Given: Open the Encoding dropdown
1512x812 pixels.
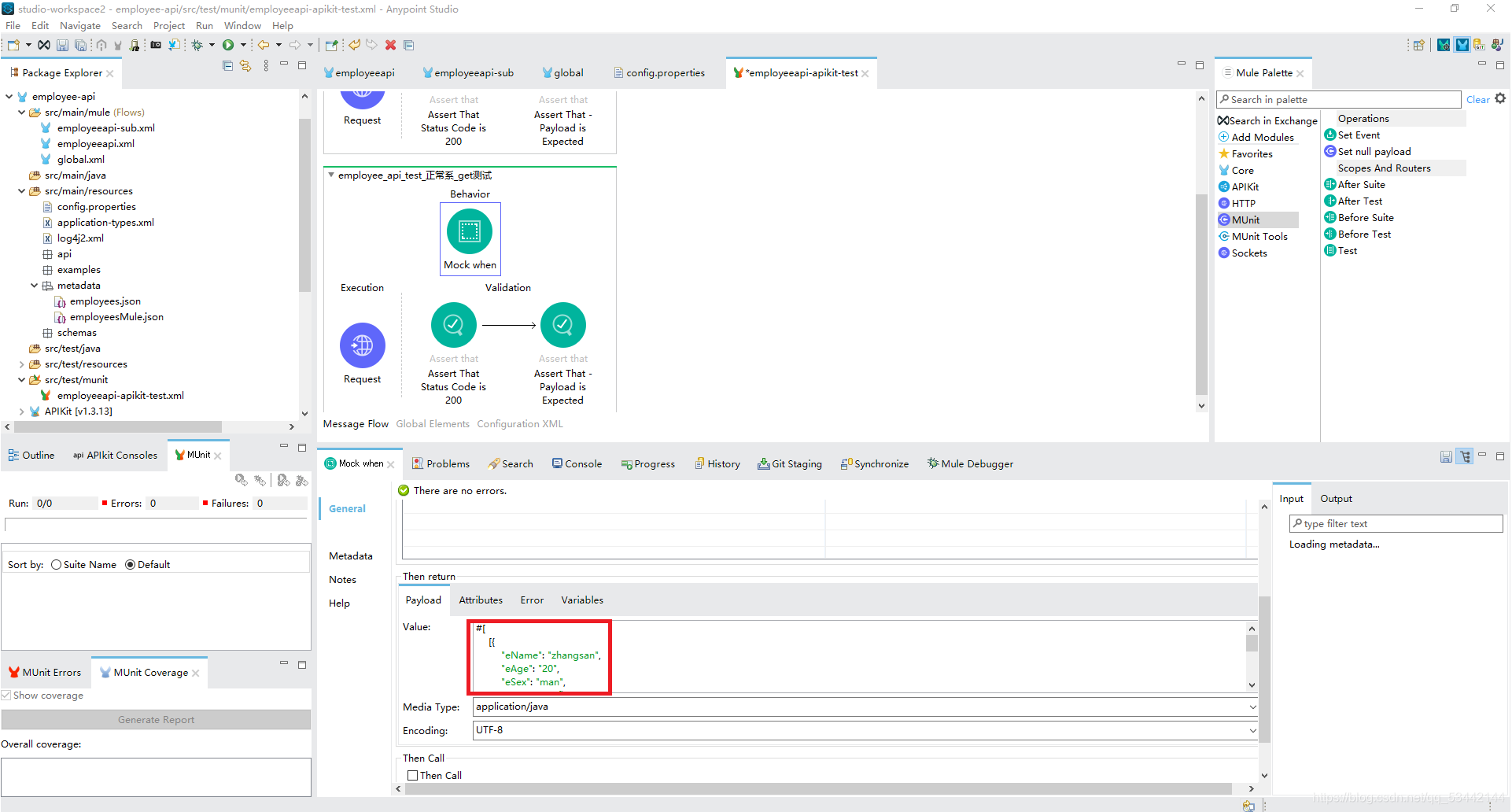Looking at the screenshot, I should pos(1252,730).
